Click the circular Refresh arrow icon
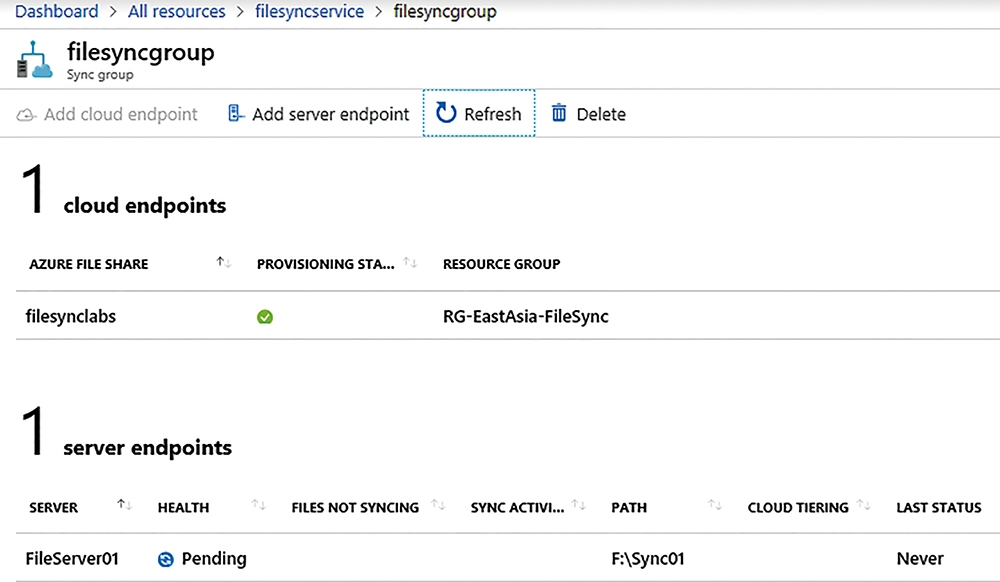Viewport: 1000px width, 582px height. [x=446, y=113]
